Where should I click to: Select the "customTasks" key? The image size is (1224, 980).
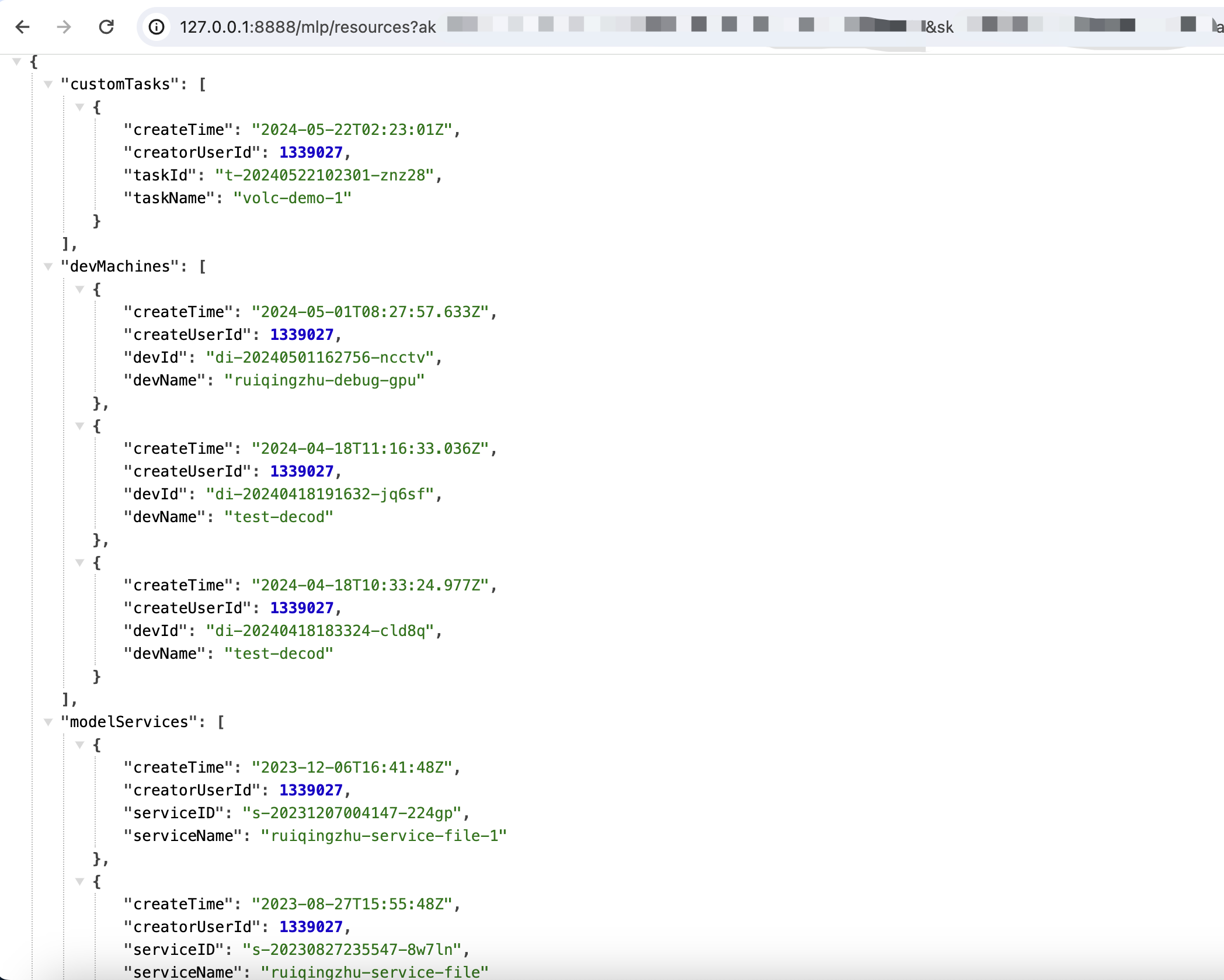coord(120,85)
